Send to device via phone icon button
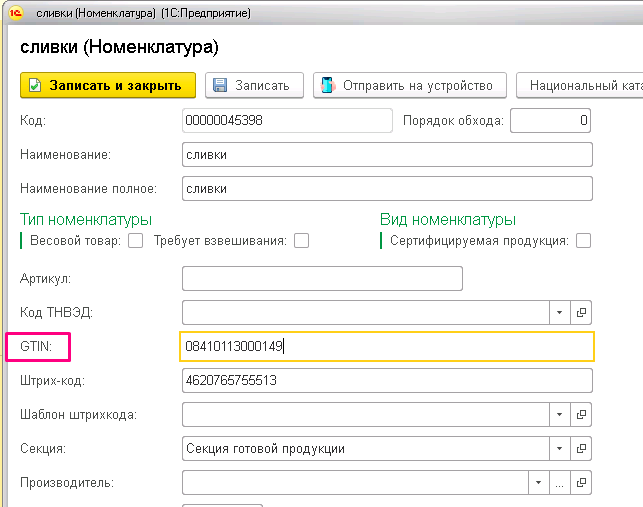 point(410,85)
